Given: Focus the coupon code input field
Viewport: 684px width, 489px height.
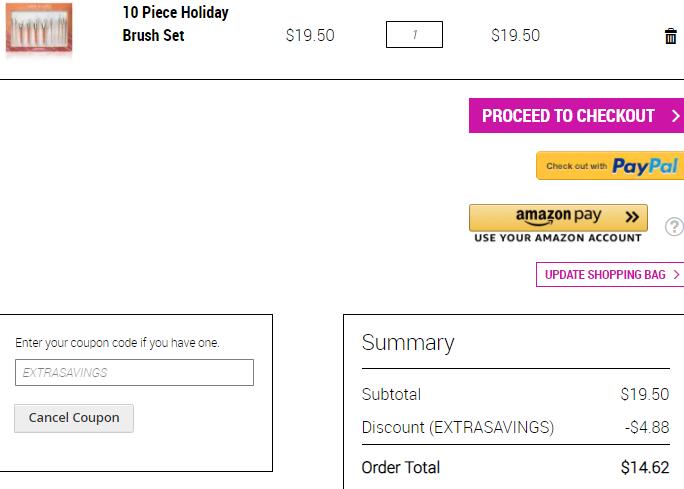Looking at the screenshot, I should tap(134, 373).
